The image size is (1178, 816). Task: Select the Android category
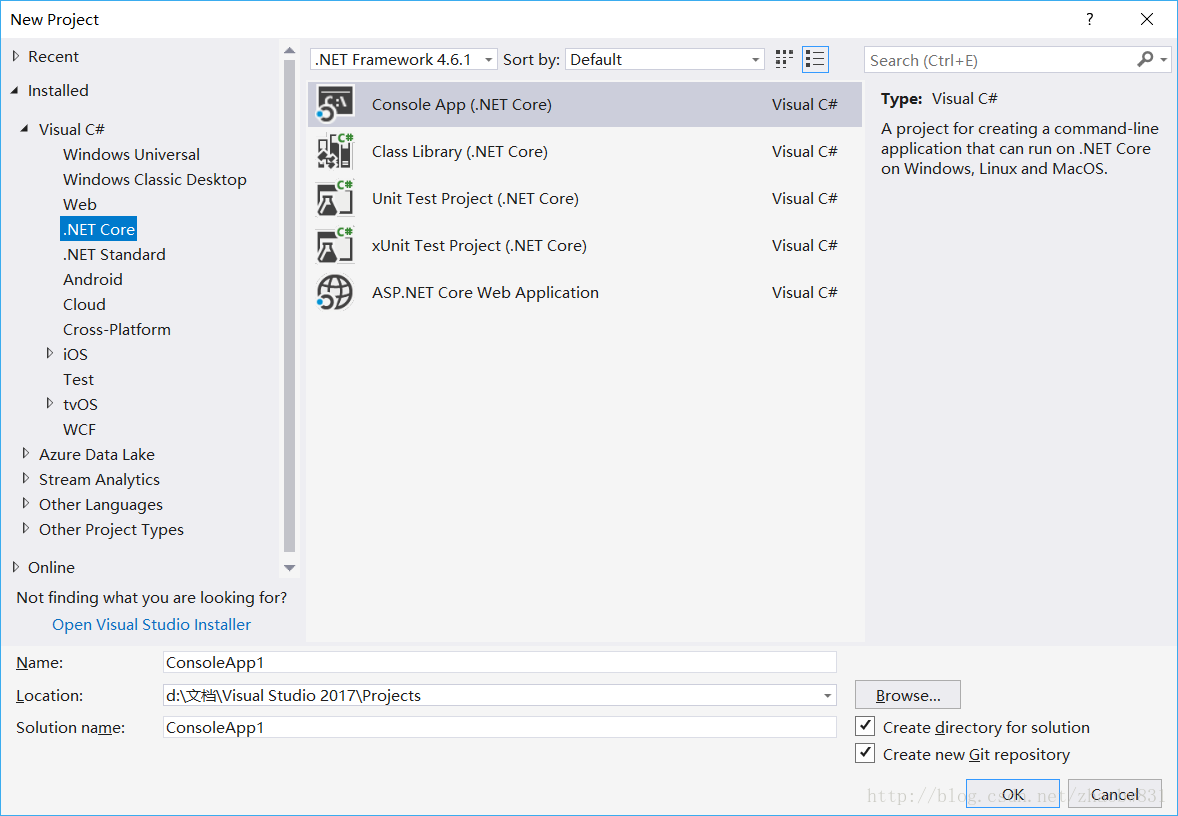[92, 280]
